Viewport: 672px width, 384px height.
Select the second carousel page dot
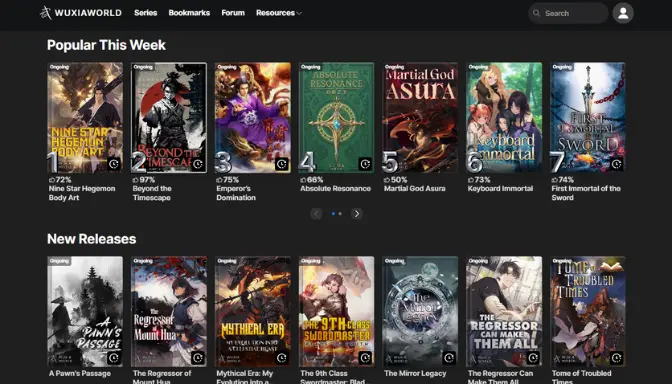tap(340, 213)
